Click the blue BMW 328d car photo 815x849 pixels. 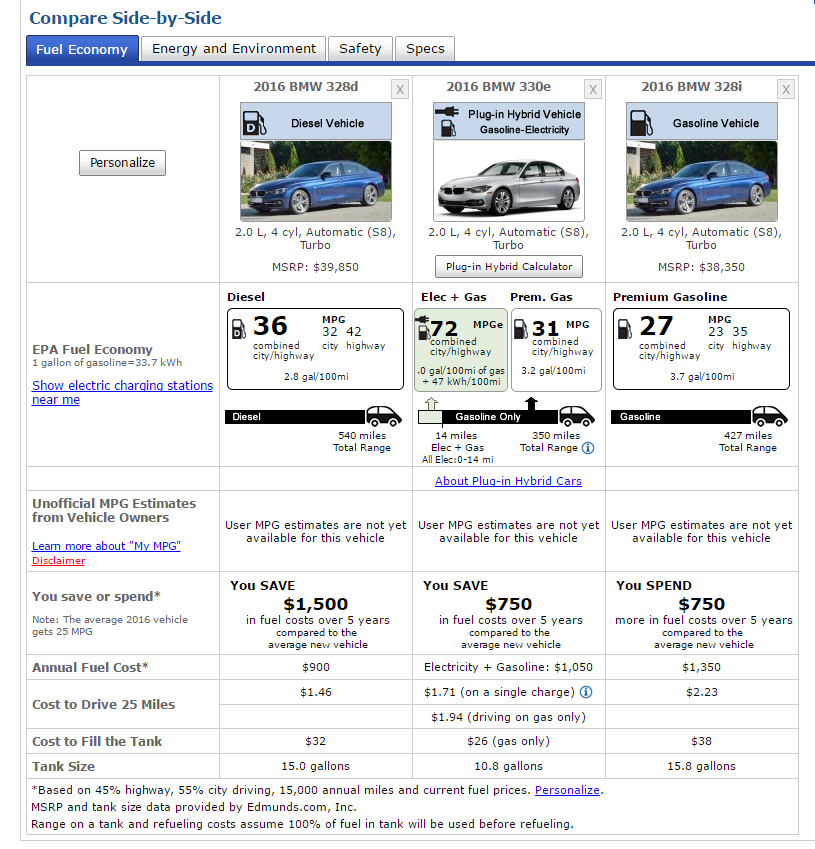coord(316,182)
